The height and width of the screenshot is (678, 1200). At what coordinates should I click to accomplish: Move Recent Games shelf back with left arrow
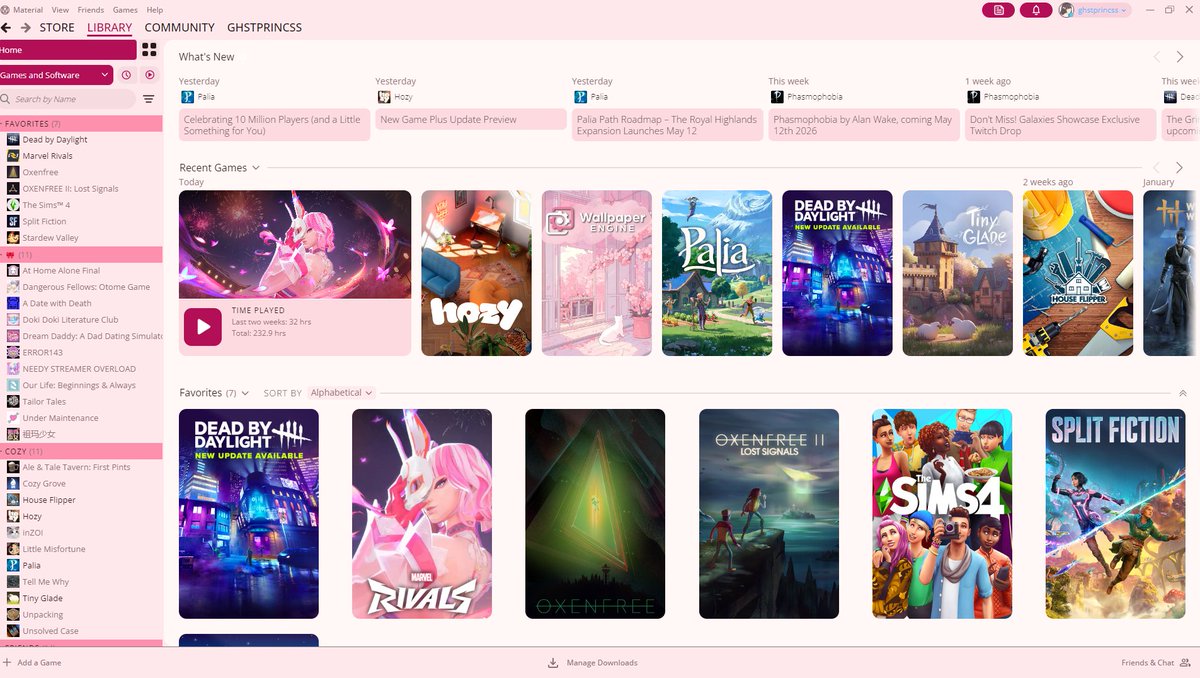point(1158,167)
